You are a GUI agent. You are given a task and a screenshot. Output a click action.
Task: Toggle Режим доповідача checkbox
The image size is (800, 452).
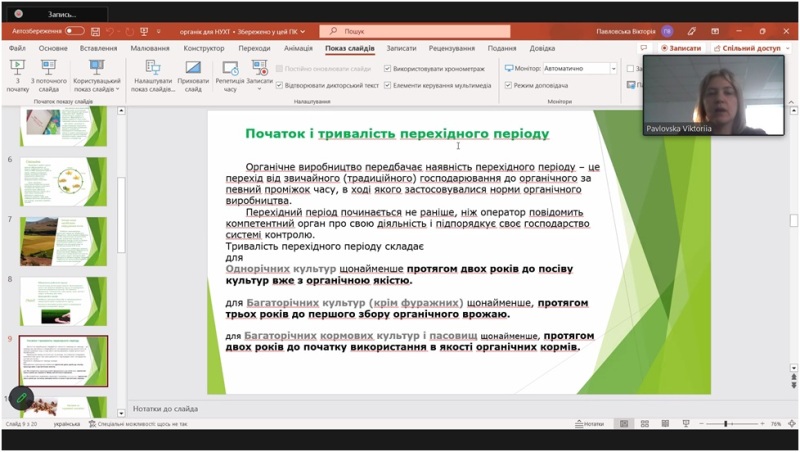[508, 85]
